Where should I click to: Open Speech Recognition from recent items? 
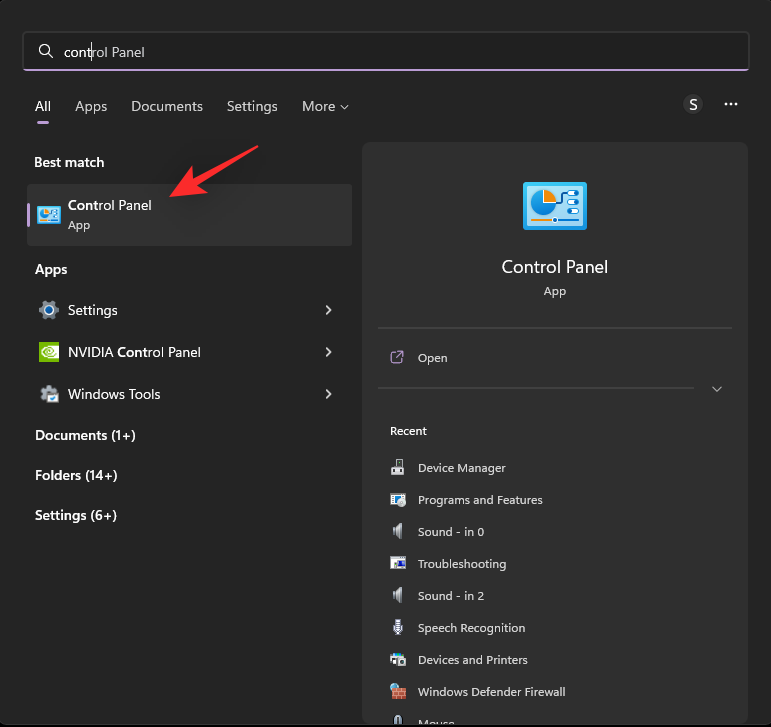pyautogui.click(x=471, y=628)
